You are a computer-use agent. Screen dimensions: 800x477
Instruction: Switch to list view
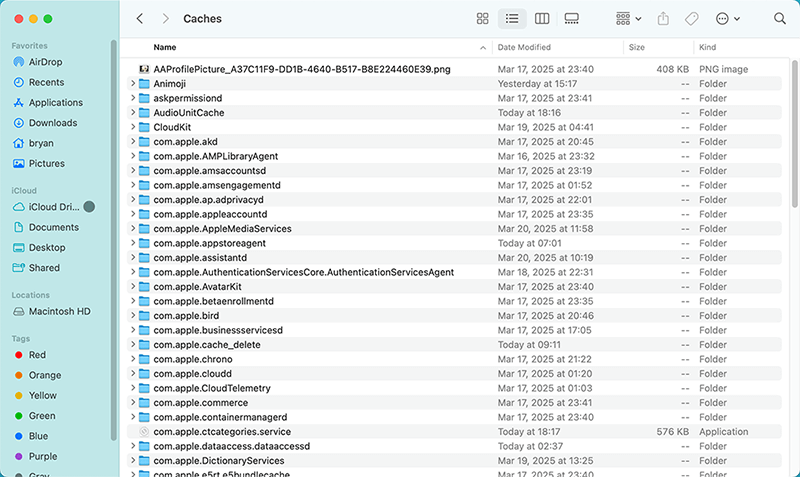pyautogui.click(x=512, y=19)
